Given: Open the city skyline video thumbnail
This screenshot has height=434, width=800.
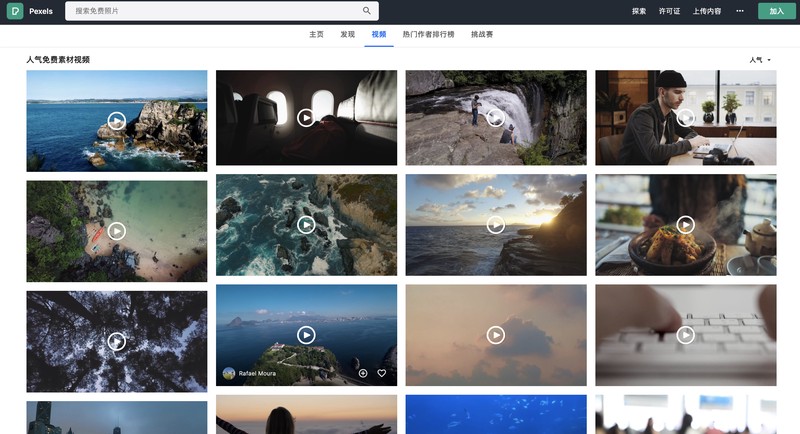Looking at the screenshot, I should coord(117,418).
